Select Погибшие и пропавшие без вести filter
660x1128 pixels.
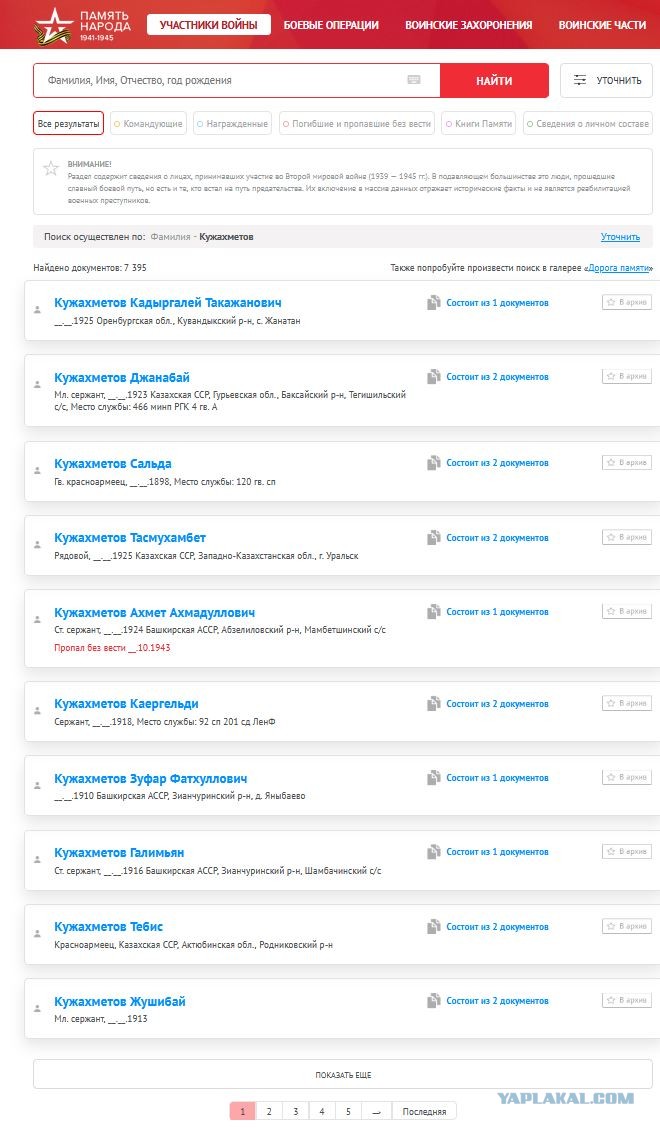(x=357, y=124)
